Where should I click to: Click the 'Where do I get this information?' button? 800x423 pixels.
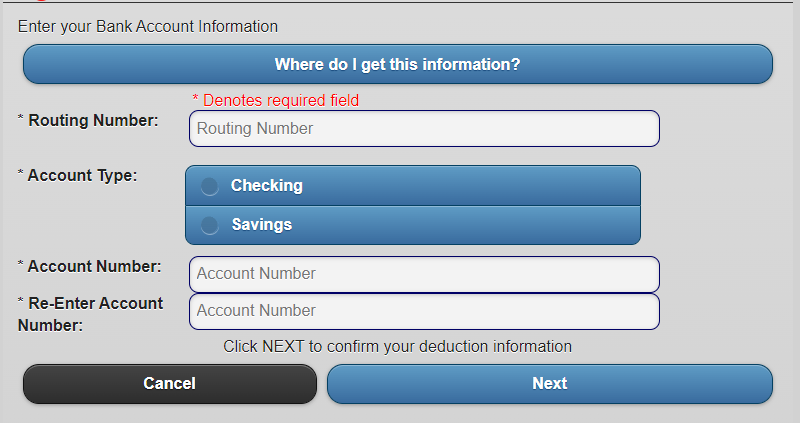[x=397, y=64]
